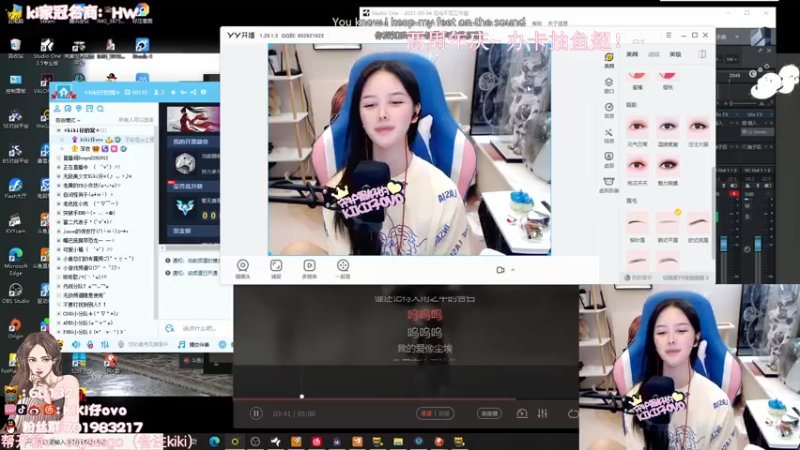The height and width of the screenshot is (450, 800).
Task: Open the mixer sliders icon in karaoke player
Action: tap(542, 413)
